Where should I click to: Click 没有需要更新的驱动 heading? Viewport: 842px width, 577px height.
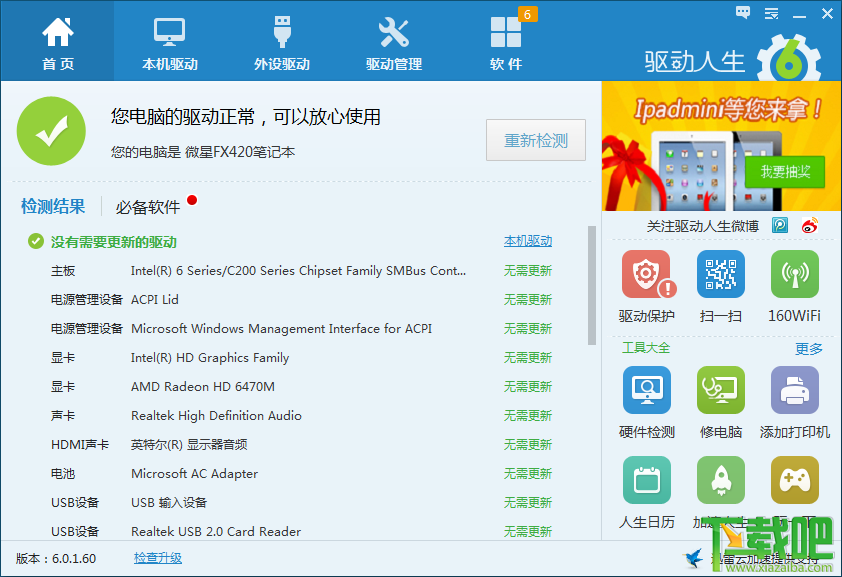114,242
